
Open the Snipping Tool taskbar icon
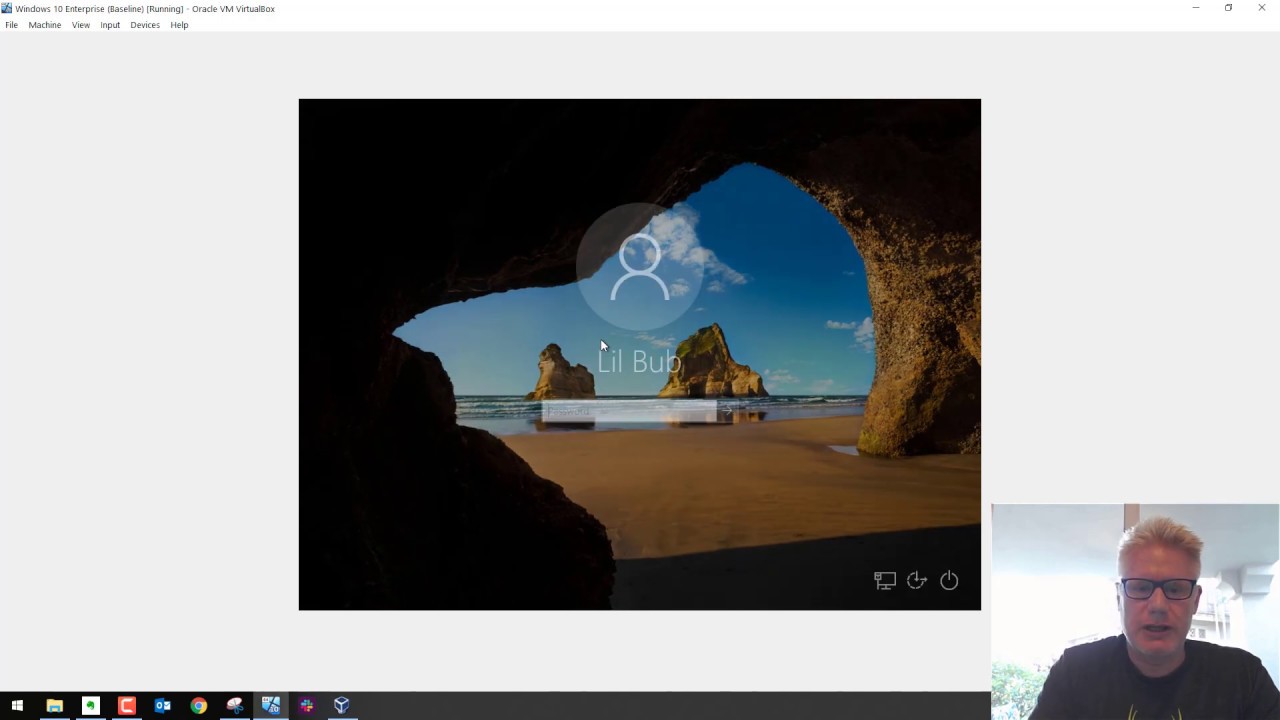coord(234,706)
